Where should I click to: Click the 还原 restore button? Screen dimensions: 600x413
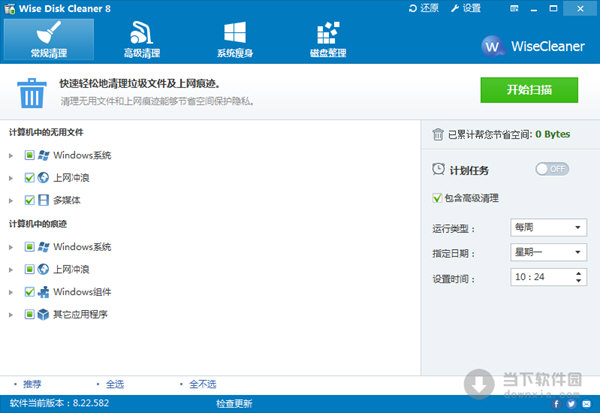423,8
